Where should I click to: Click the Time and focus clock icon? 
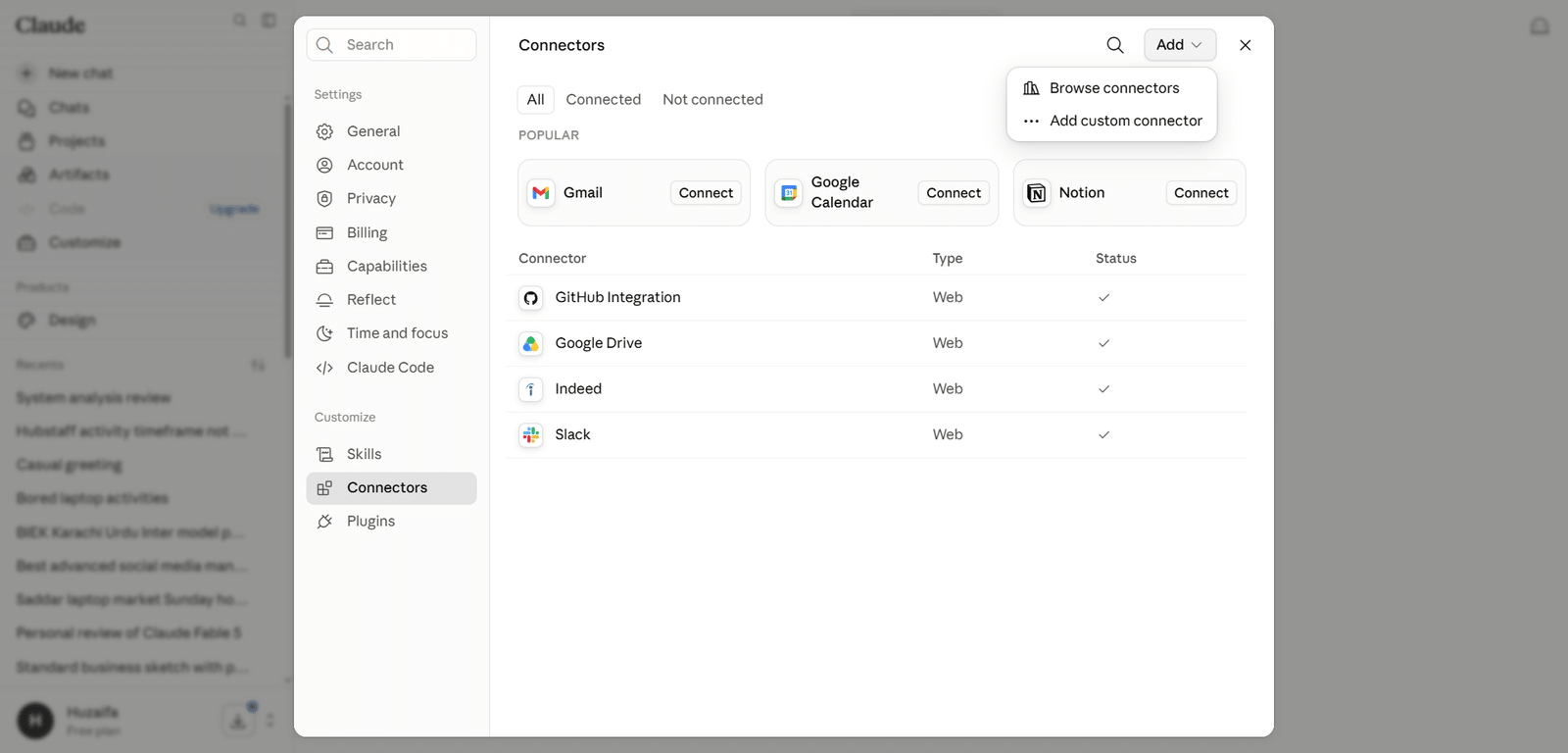click(324, 333)
